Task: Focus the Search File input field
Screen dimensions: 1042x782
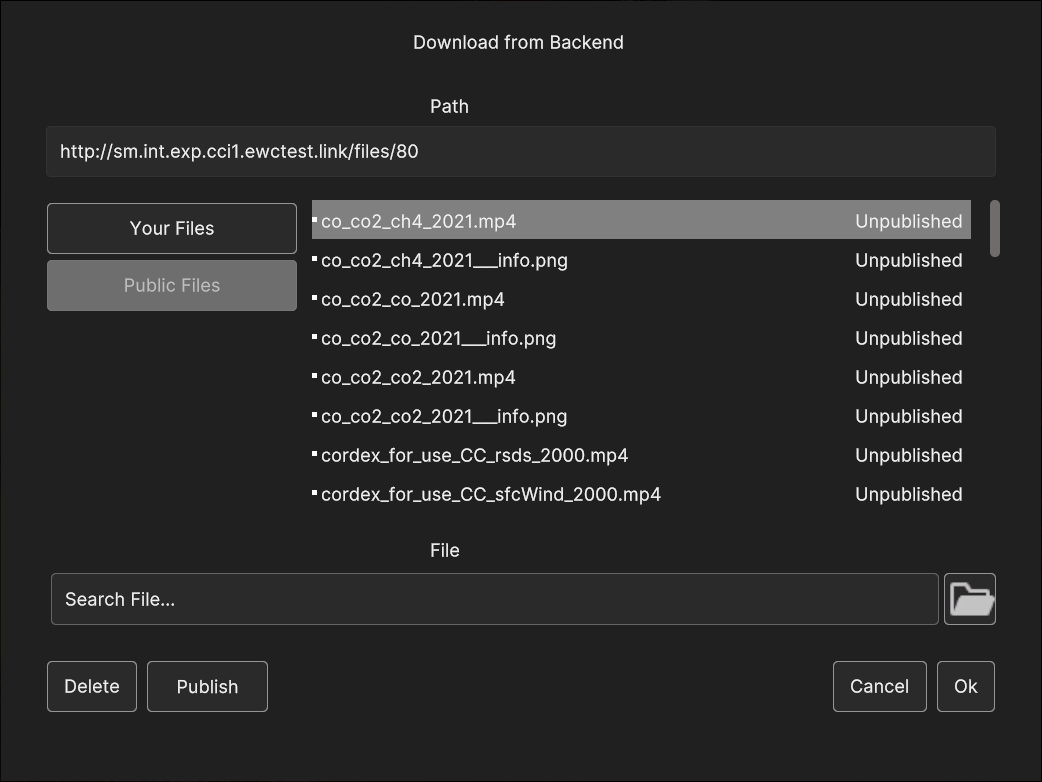Action: (x=494, y=599)
